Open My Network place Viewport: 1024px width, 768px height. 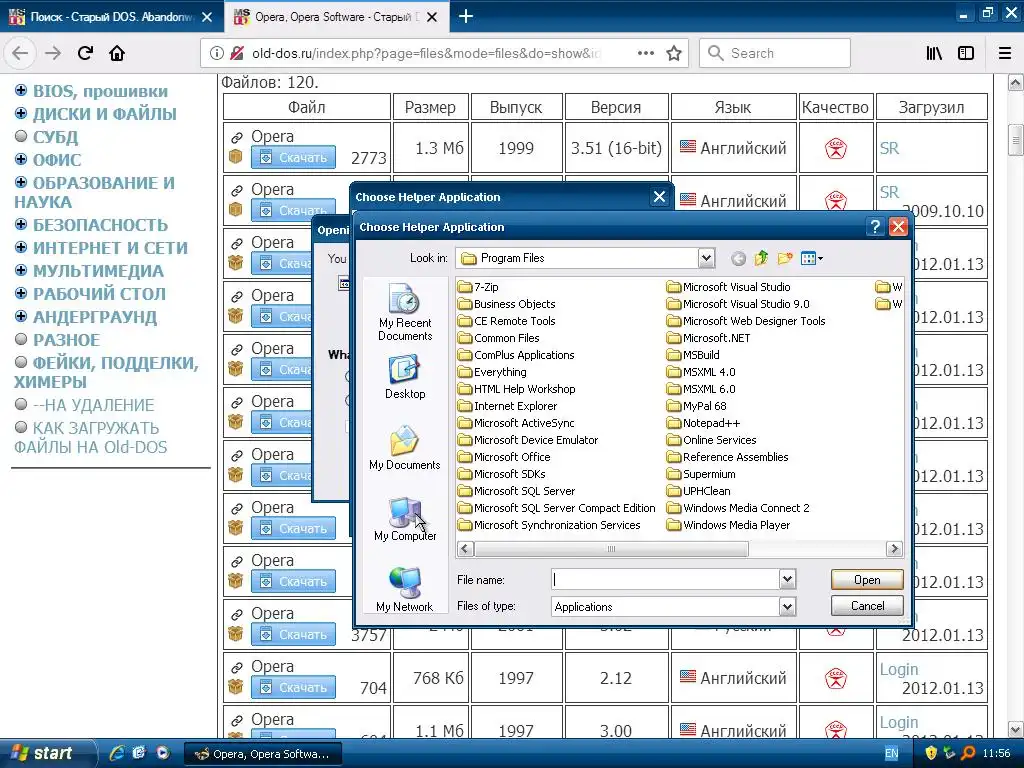405,590
